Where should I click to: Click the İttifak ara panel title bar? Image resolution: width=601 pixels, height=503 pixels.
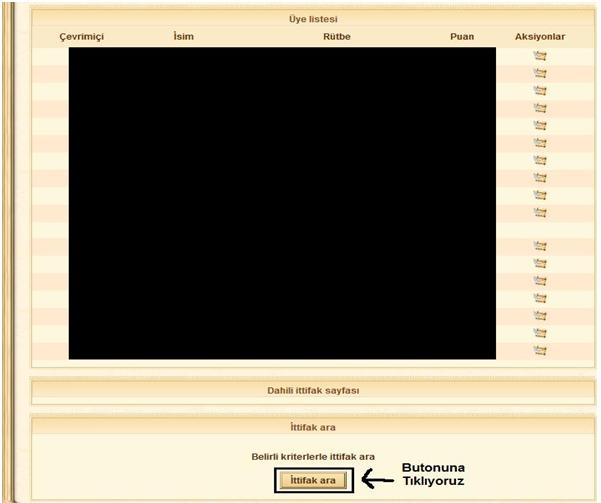tap(313, 427)
